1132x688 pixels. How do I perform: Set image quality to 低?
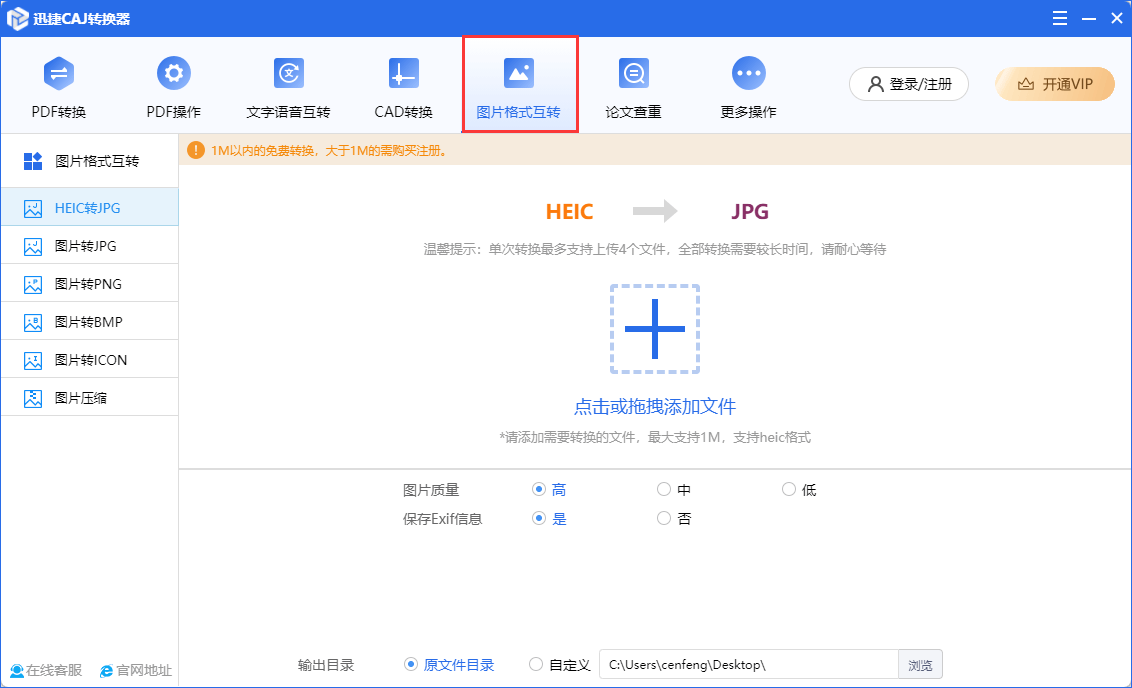[789, 490]
